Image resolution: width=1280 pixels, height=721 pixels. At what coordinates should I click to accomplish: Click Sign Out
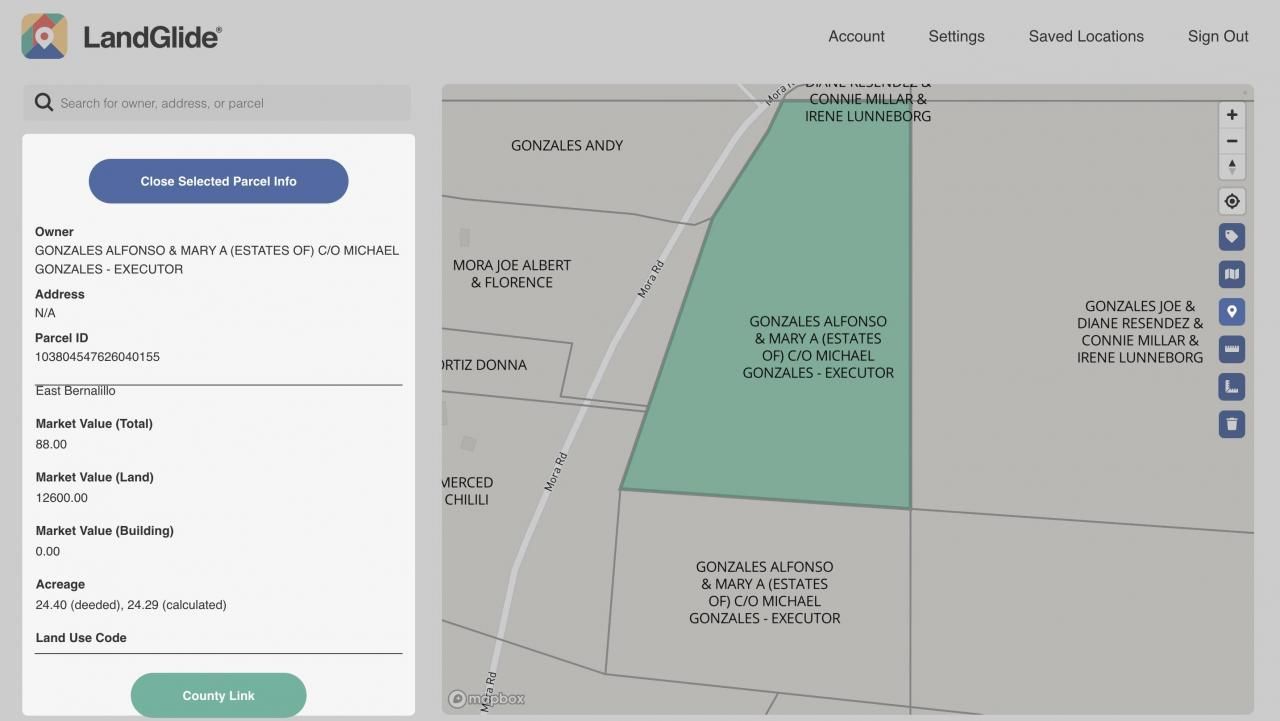point(1217,36)
